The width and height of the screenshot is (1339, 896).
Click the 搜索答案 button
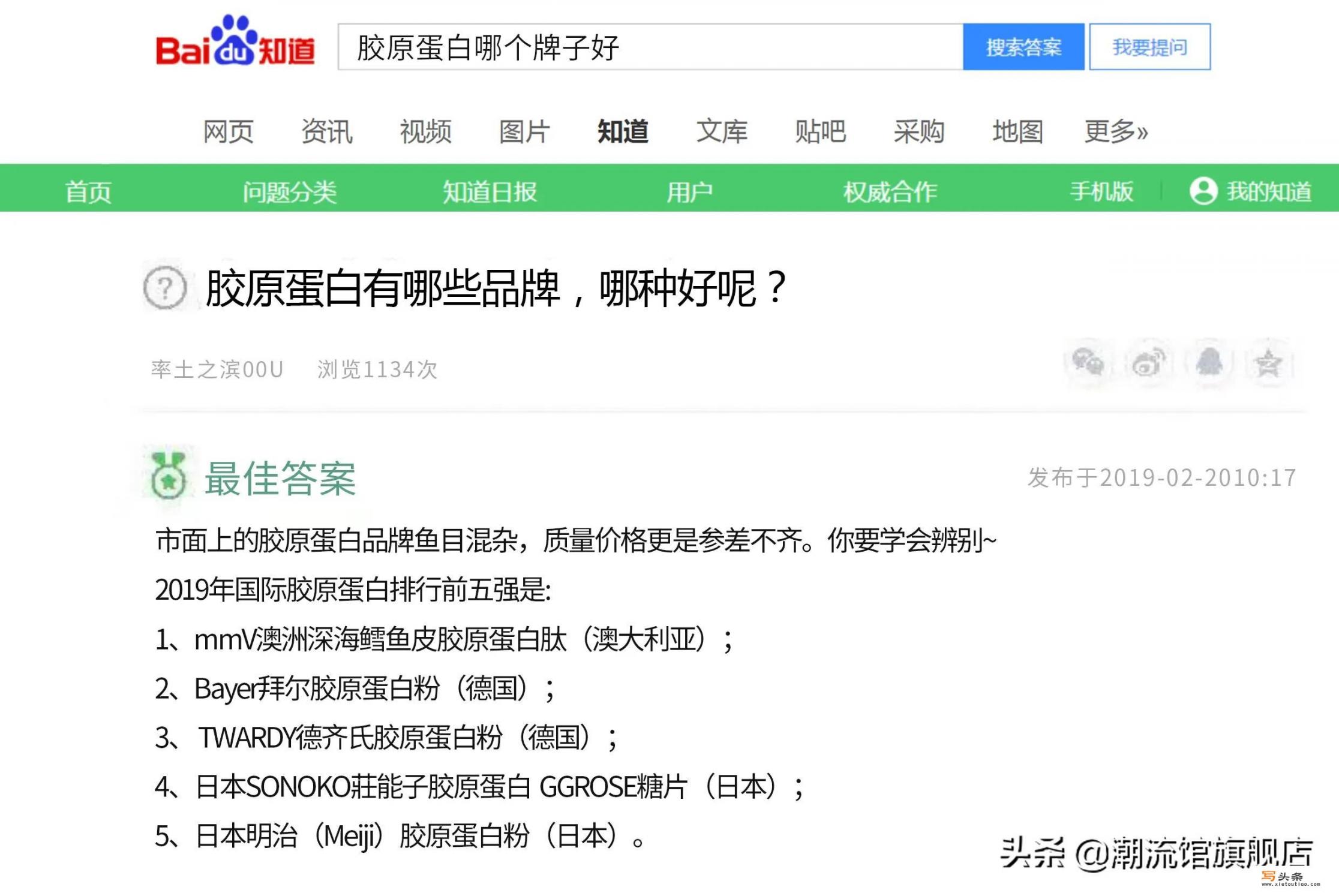[x=1023, y=47]
